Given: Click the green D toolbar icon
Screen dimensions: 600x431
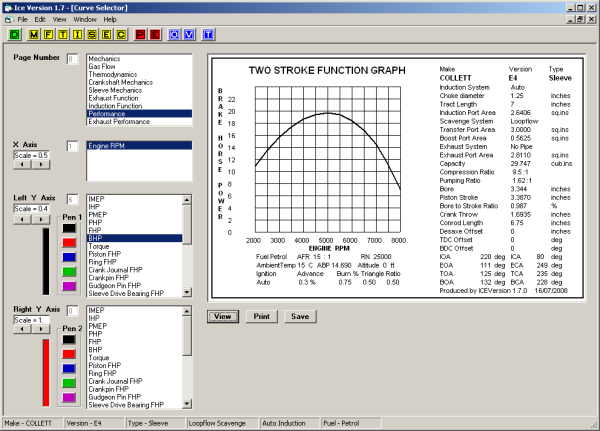Looking at the screenshot, I should 15,35.
